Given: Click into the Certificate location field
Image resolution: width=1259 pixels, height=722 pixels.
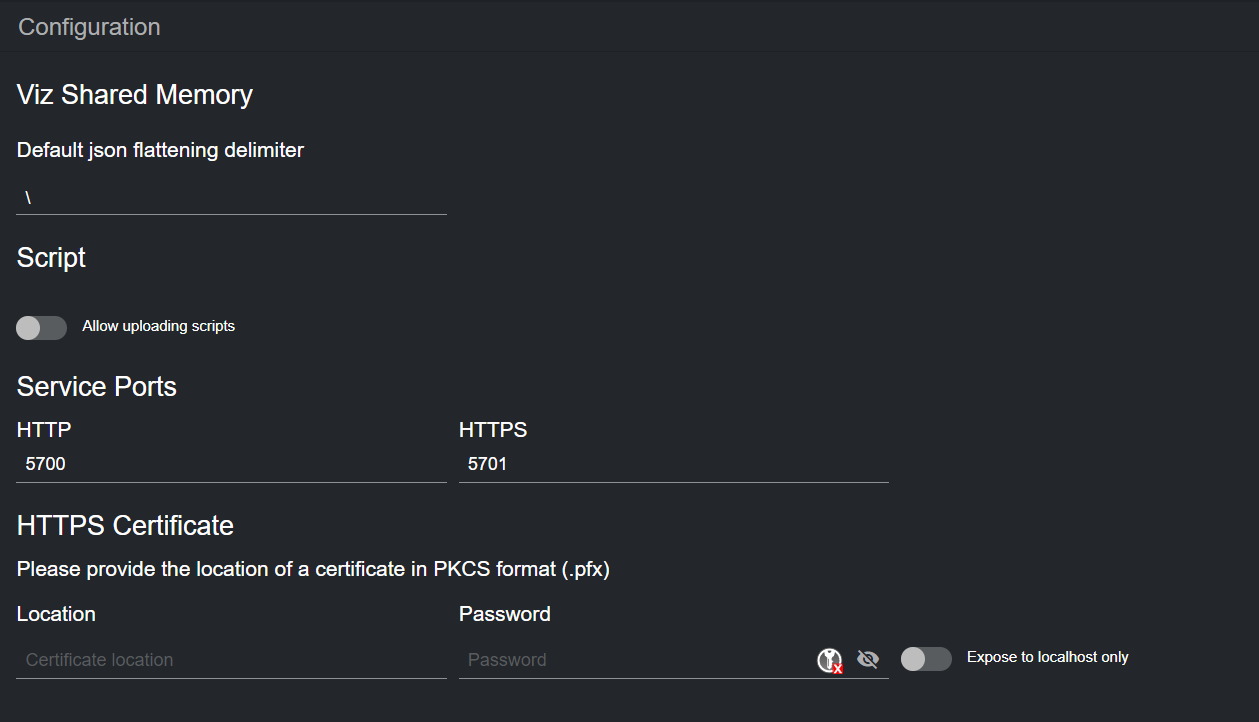Looking at the screenshot, I should [x=231, y=660].
